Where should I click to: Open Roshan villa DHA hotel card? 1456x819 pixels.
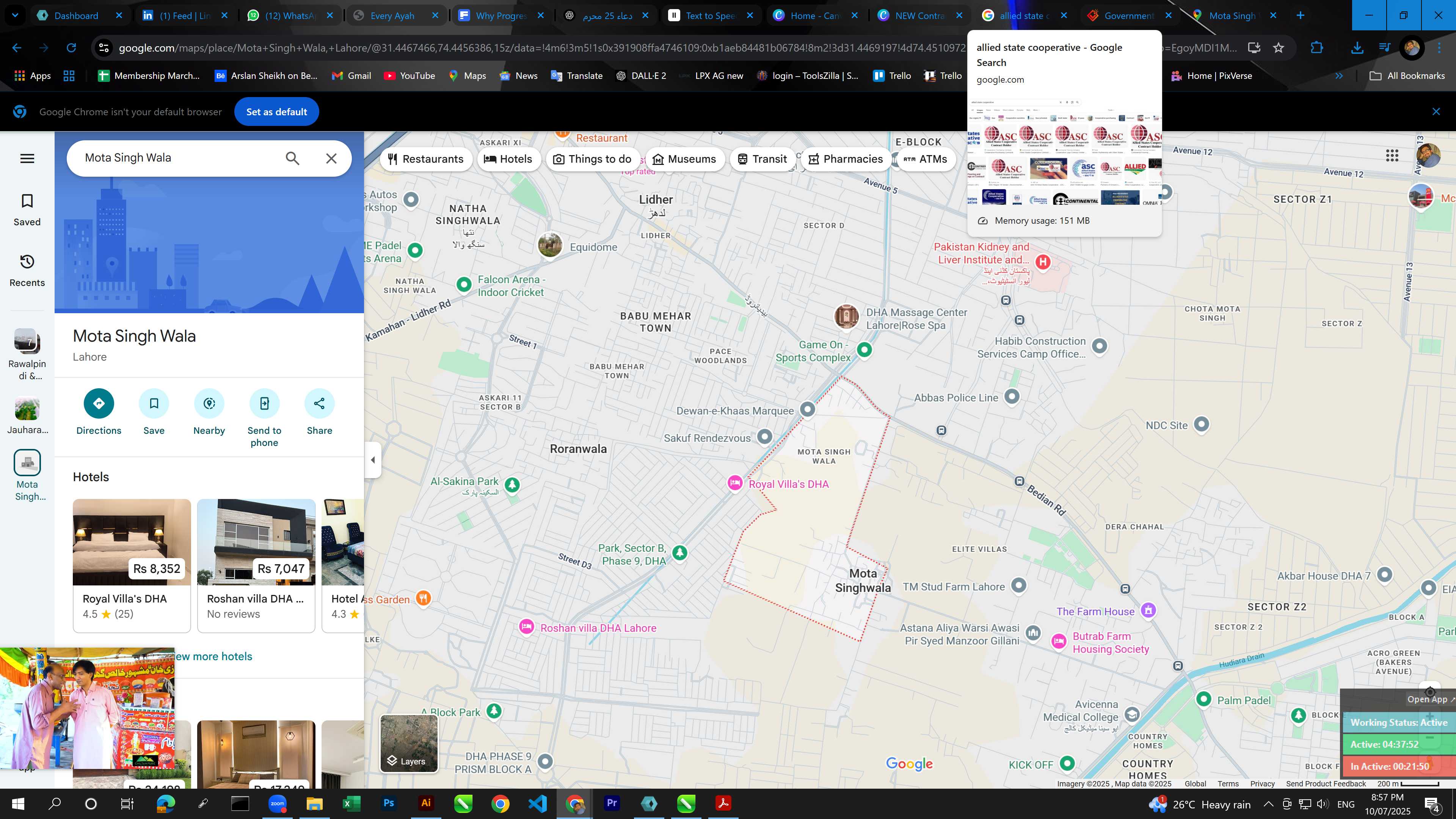(x=256, y=565)
